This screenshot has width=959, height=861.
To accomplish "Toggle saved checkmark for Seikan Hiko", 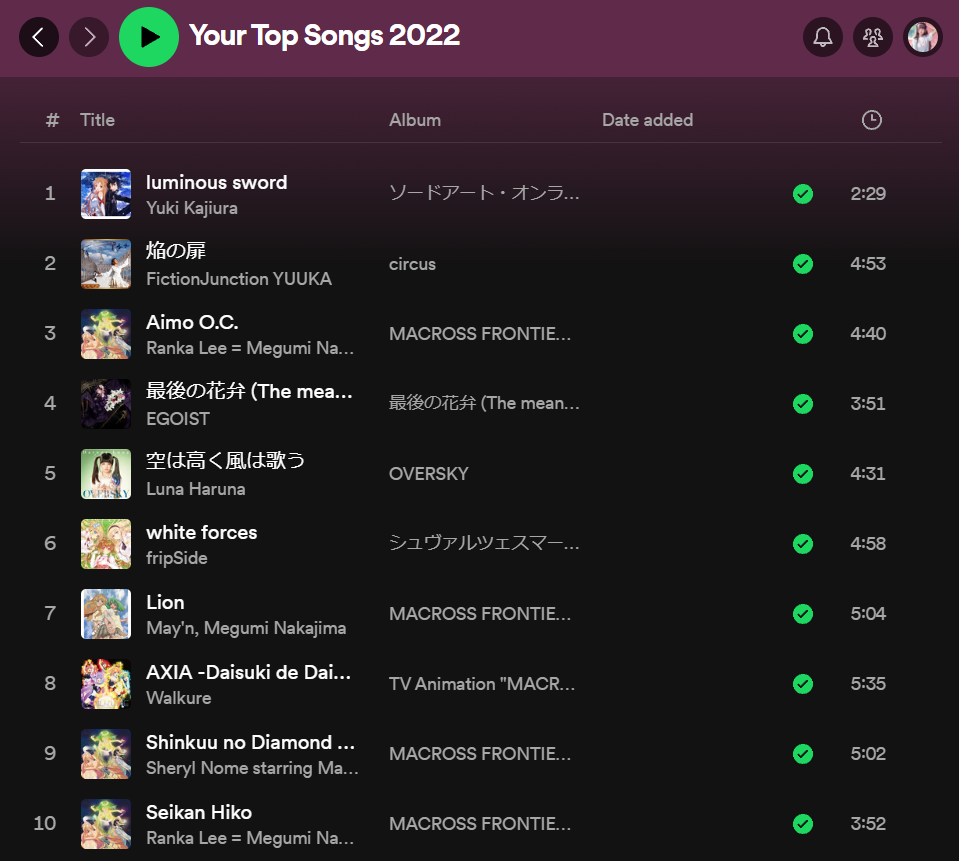I will click(x=802, y=824).
